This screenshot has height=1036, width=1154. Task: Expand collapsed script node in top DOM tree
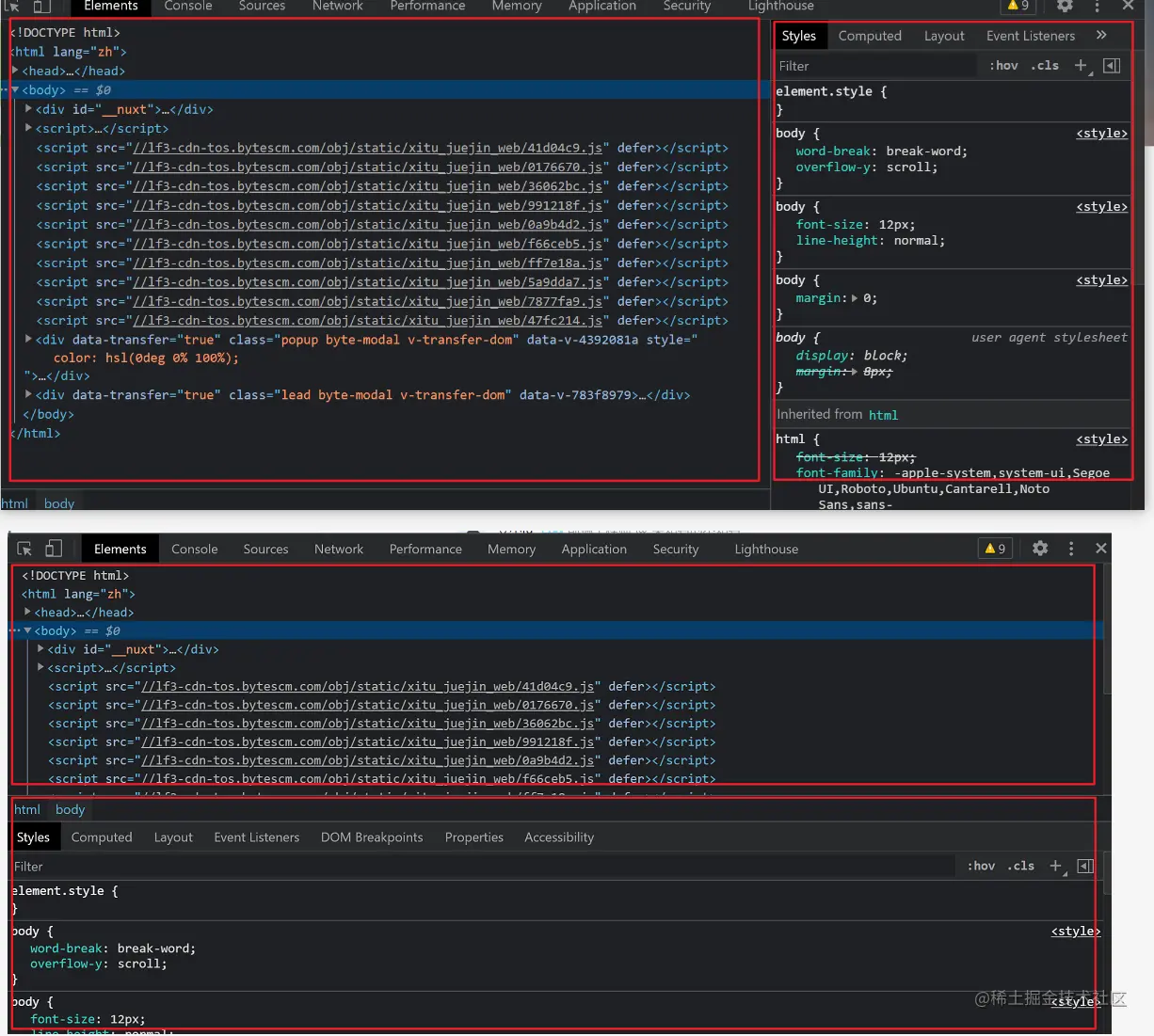click(x=28, y=128)
